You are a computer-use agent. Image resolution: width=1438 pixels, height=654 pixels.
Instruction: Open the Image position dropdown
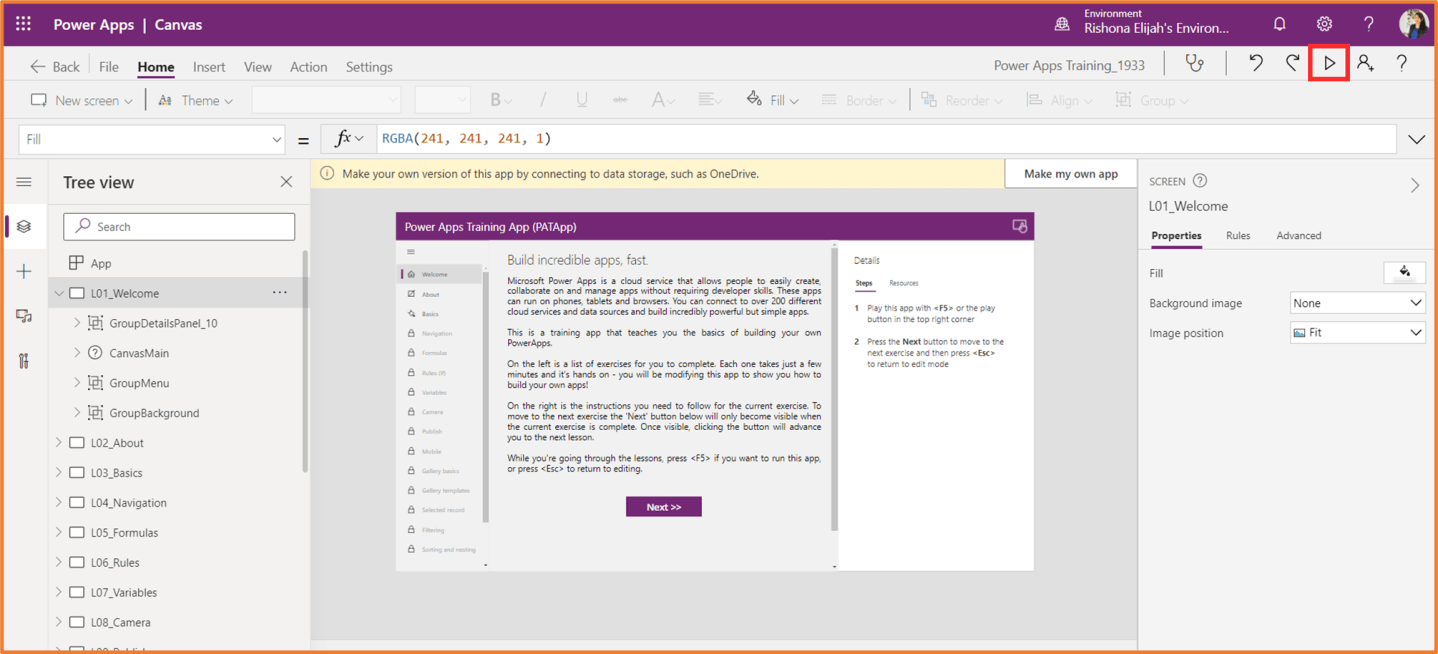pos(1357,333)
